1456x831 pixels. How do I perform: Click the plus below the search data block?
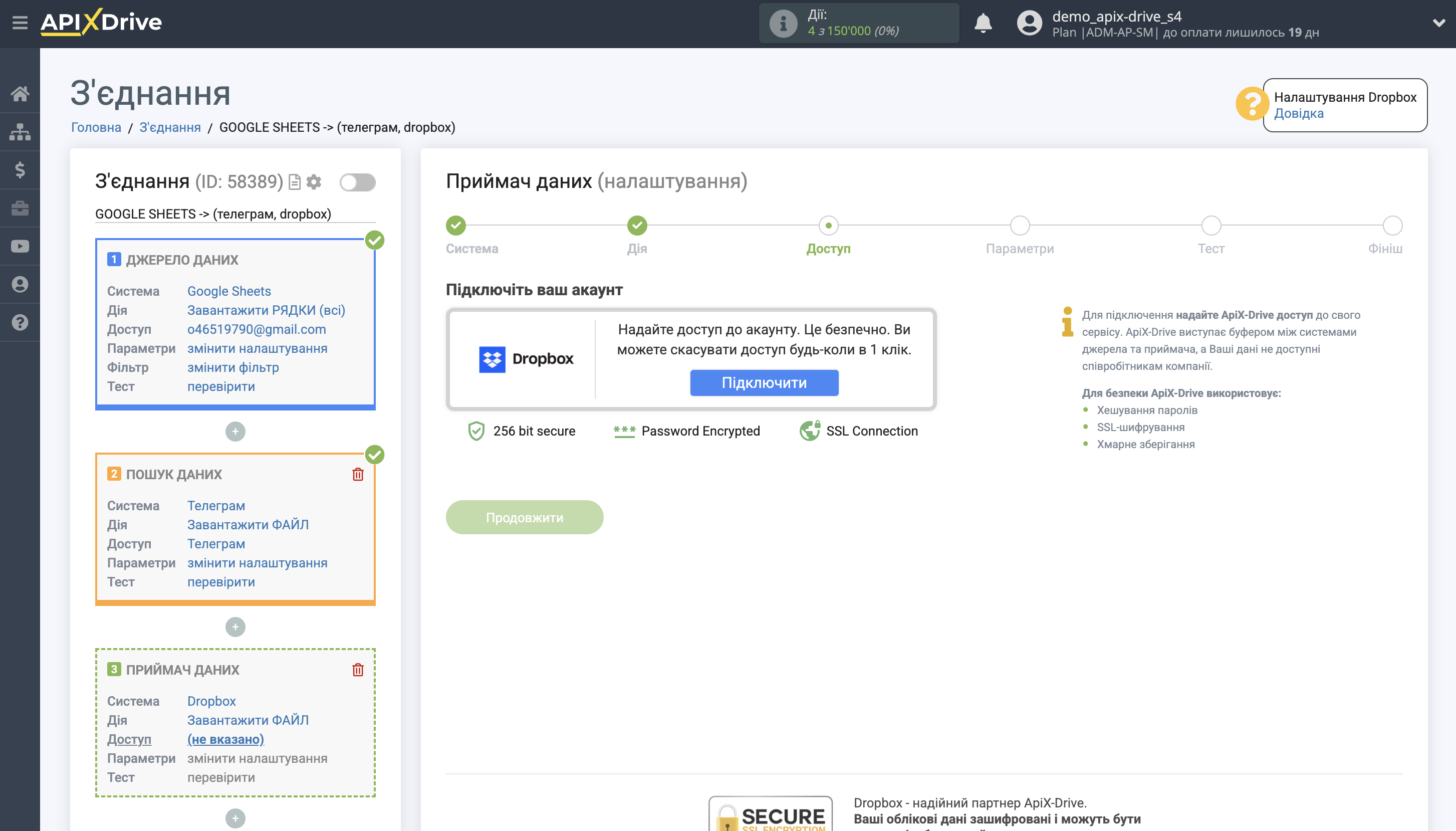tap(235, 627)
